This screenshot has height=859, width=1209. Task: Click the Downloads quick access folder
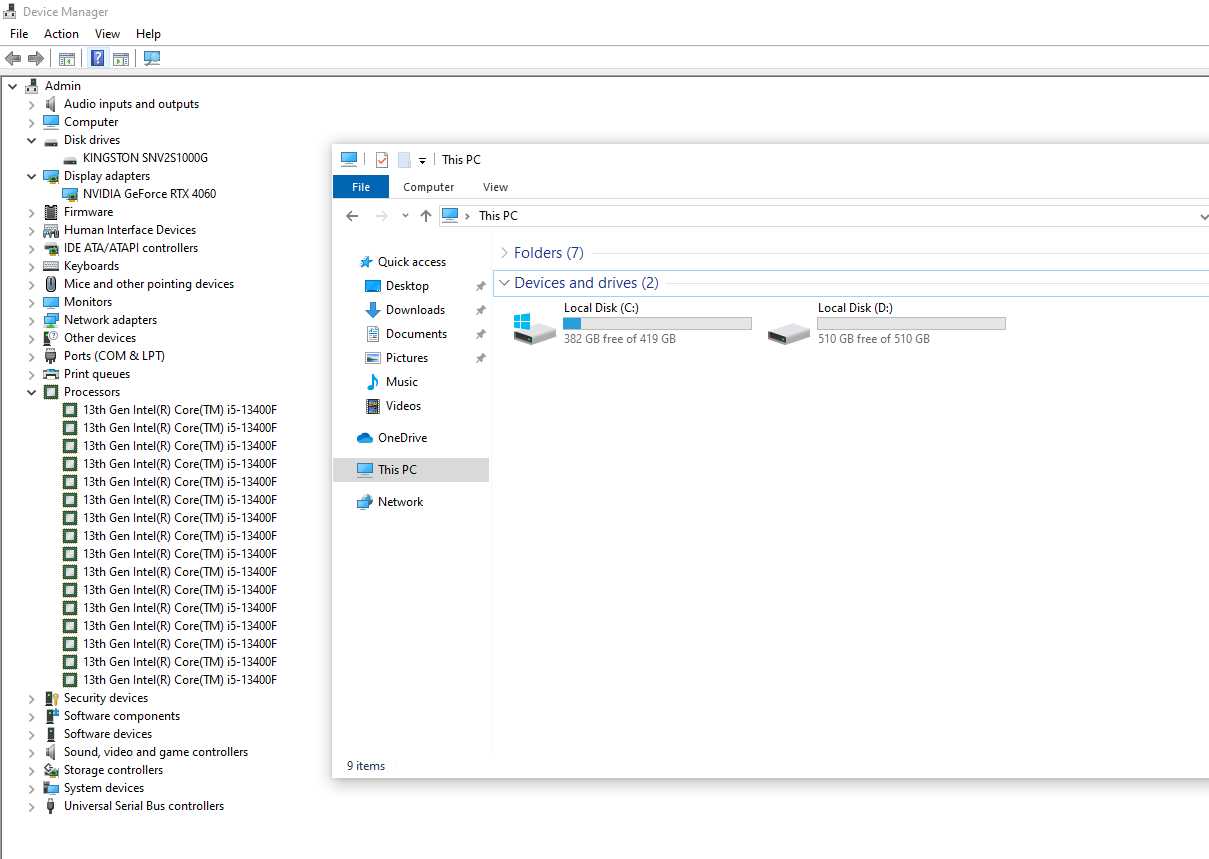[x=415, y=310]
